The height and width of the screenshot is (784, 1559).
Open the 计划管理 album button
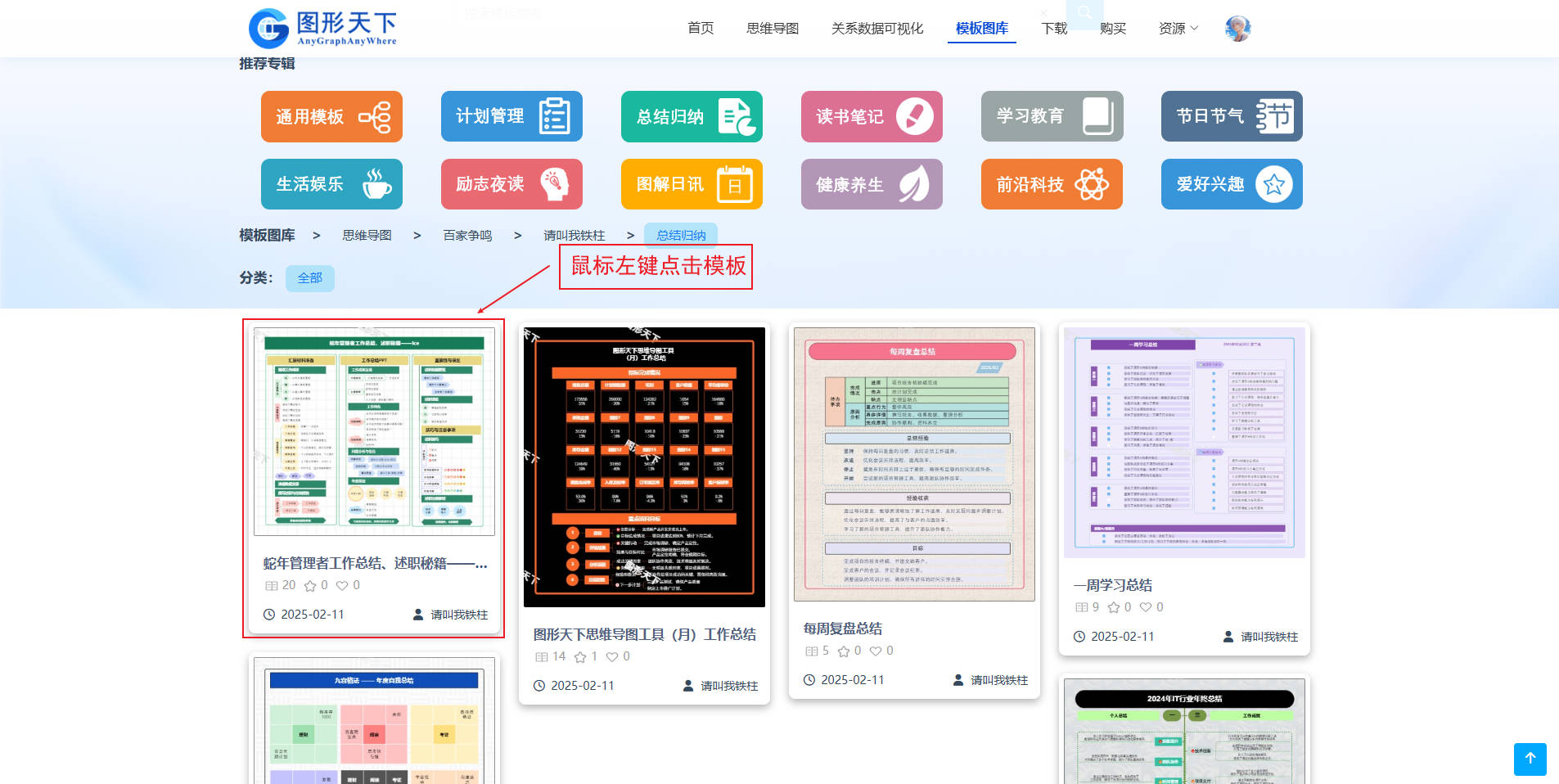pyautogui.click(x=511, y=116)
